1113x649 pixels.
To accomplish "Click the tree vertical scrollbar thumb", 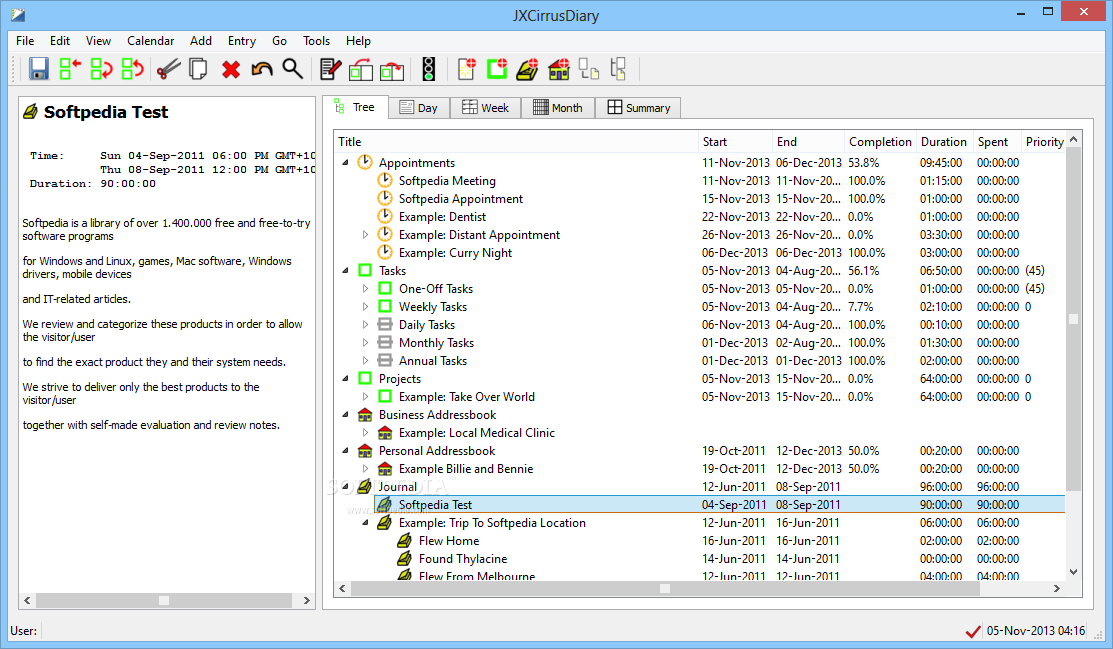I will tap(1073, 318).
